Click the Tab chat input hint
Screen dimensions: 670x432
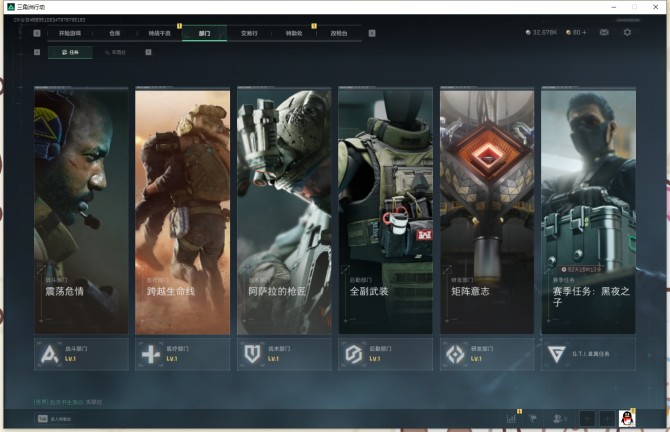click(55, 419)
